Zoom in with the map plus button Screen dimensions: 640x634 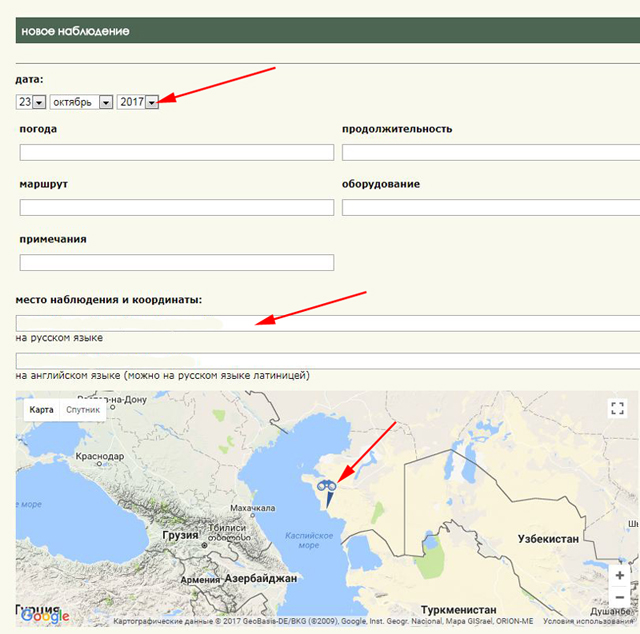tap(620, 575)
